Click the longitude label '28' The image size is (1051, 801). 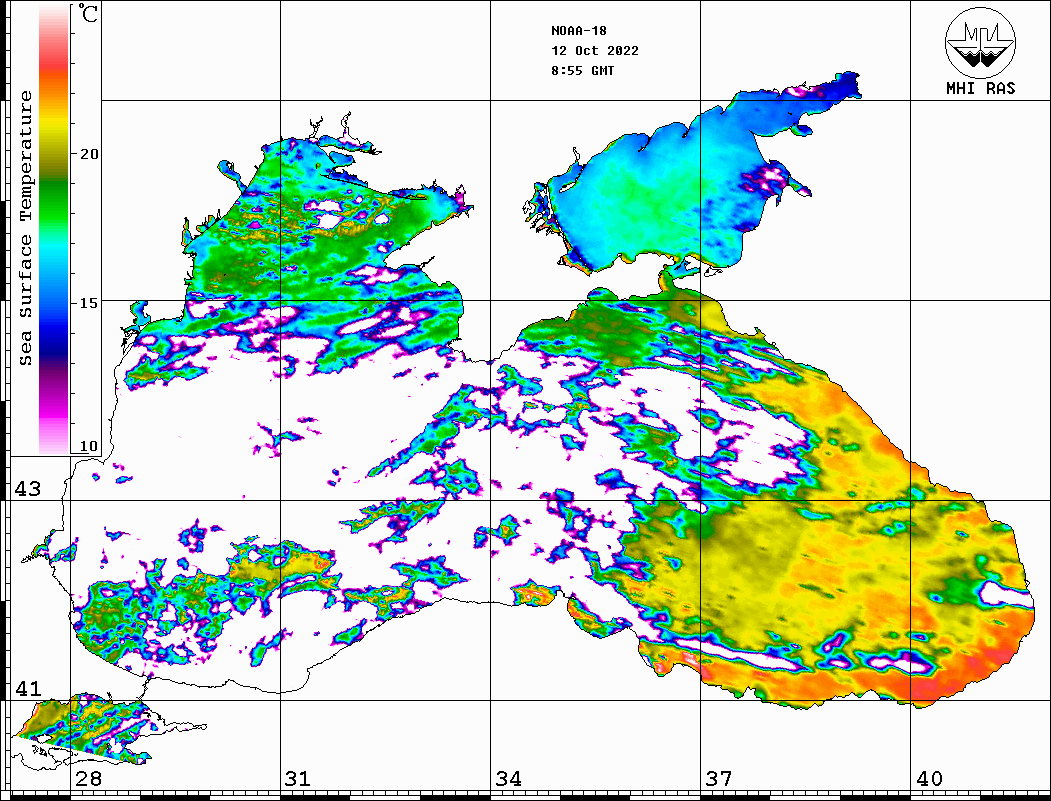click(88, 778)
